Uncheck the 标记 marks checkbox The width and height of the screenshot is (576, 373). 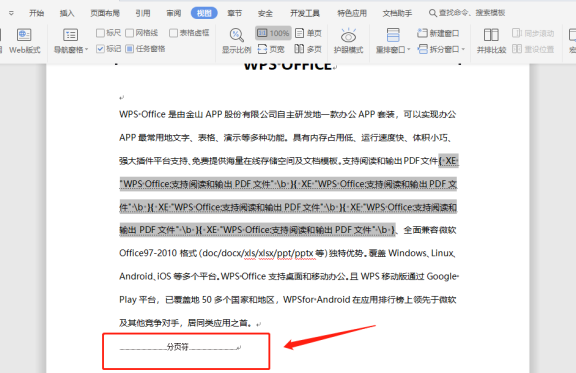[100, 49]
